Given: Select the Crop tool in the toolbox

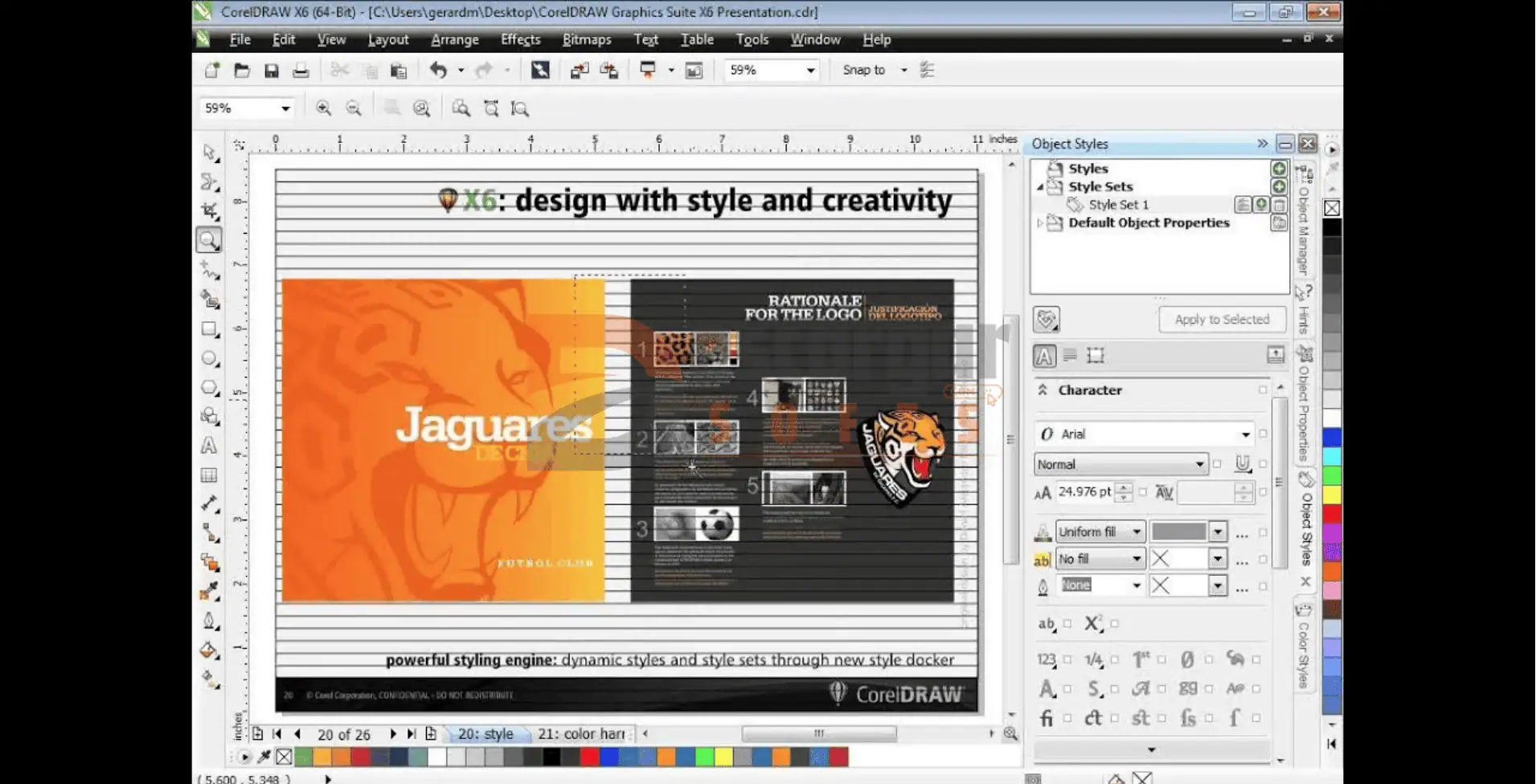Looking at the screenshot, I should click(210, 211).
